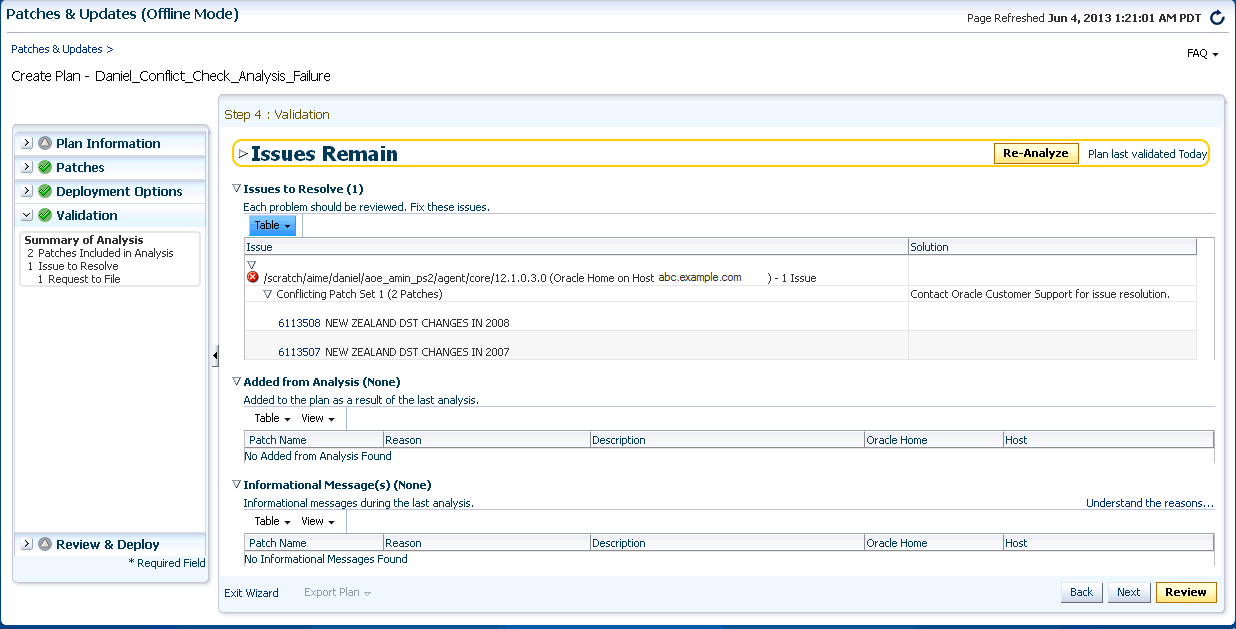Click the Review button
This screenshot has height=629, width=1236.
1186,592
